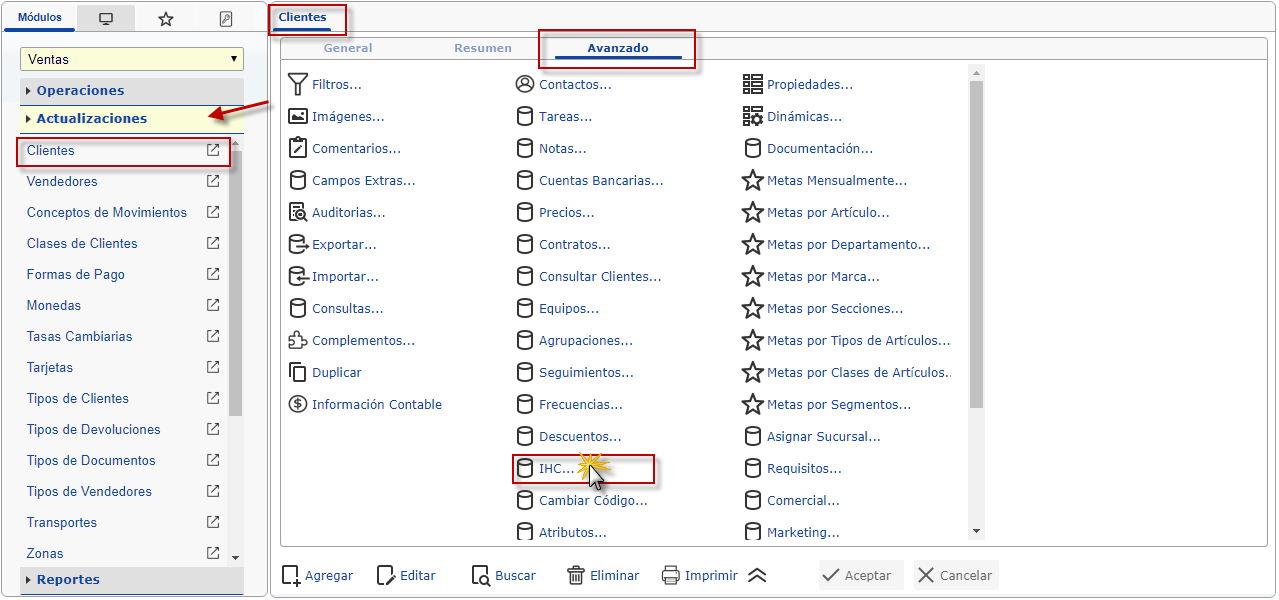Click the export icon next to Exportar
Screen dimensions: 1279x600
coord(297,244)
